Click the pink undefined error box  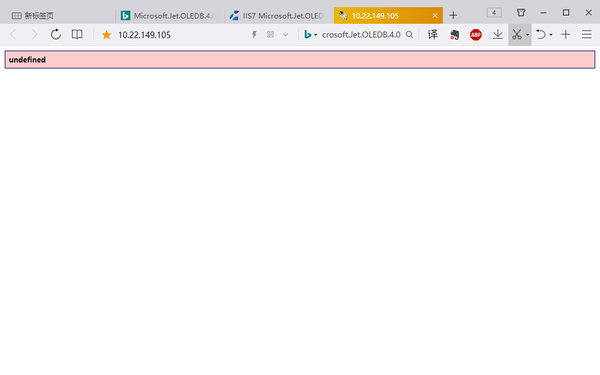[300, 60]
